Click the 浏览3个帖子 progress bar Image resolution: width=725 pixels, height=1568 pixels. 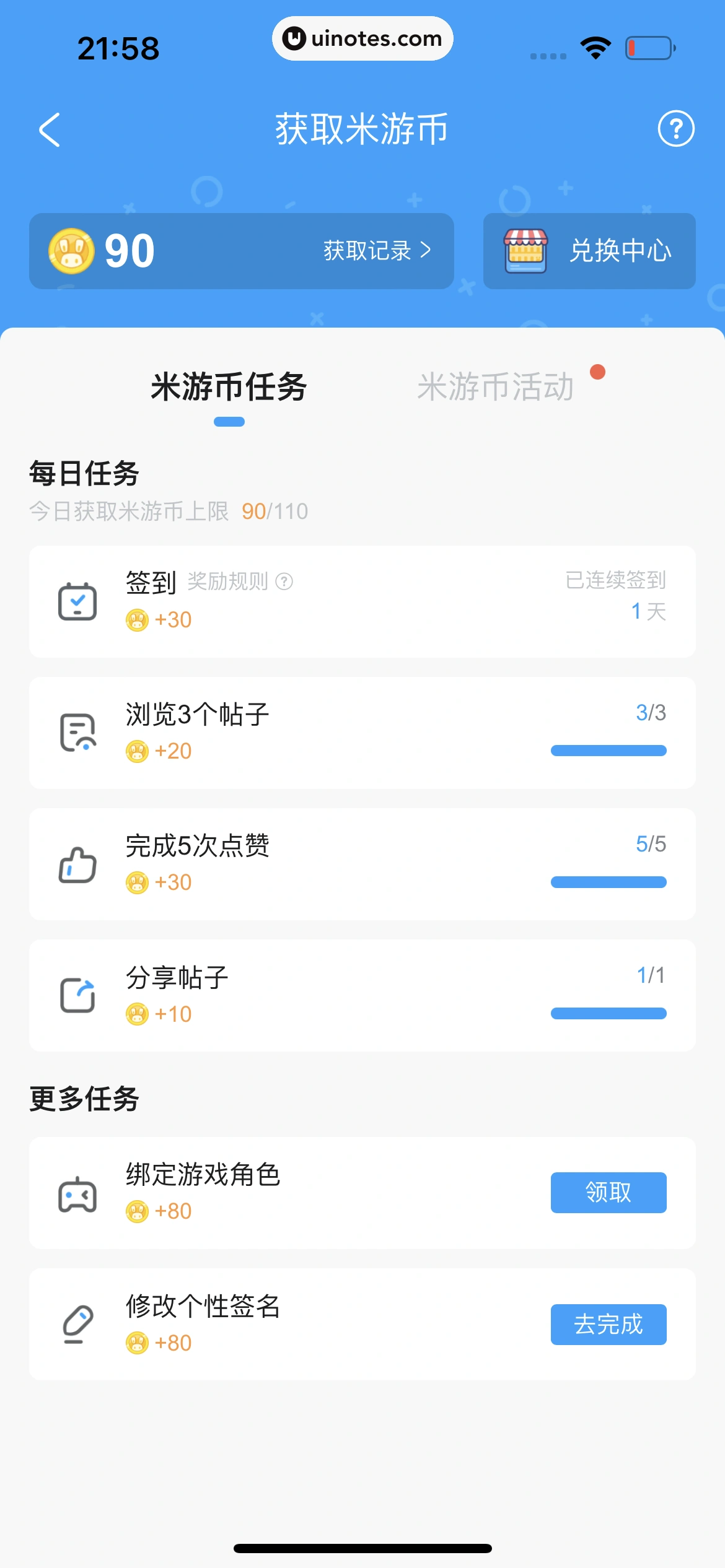pos(609,751)
